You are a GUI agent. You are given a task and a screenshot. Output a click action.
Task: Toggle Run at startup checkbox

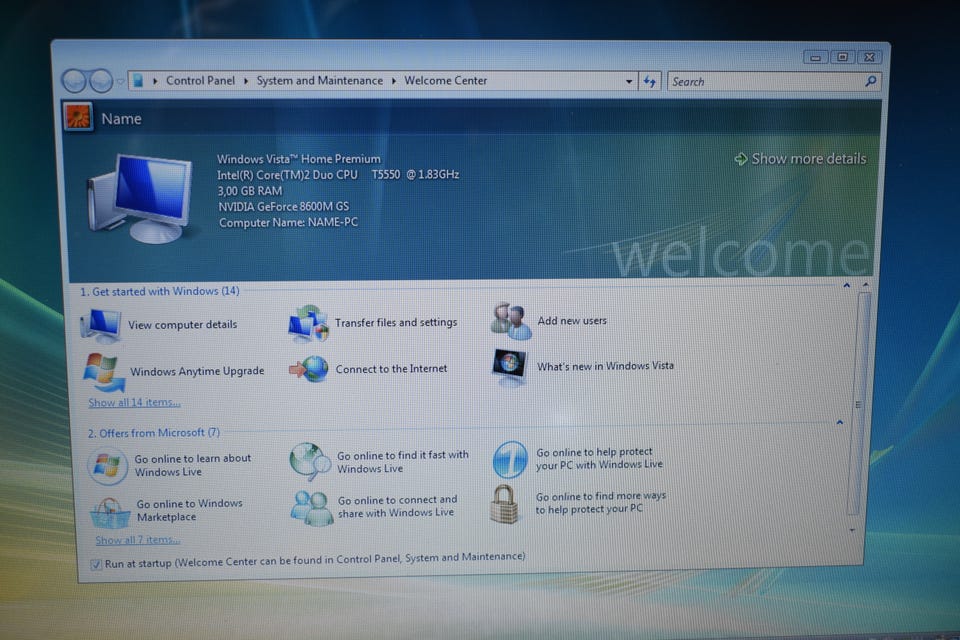click(96, 565)
